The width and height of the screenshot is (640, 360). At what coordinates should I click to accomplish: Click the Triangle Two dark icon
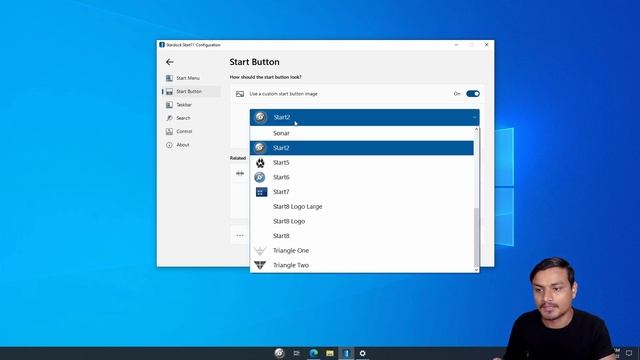(260, 265)
